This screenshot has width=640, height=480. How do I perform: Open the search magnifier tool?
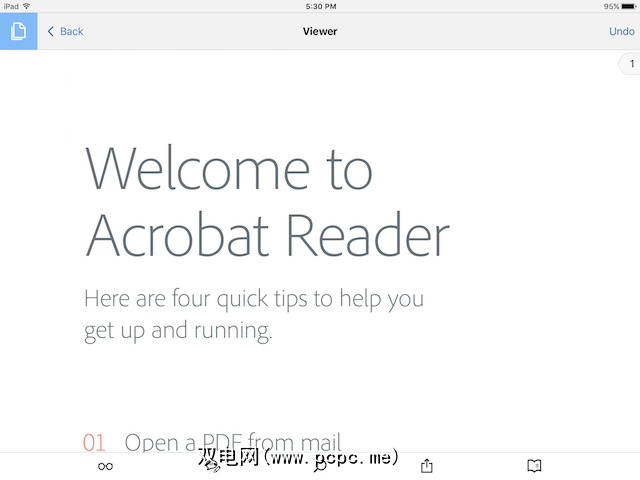[320, 466]
